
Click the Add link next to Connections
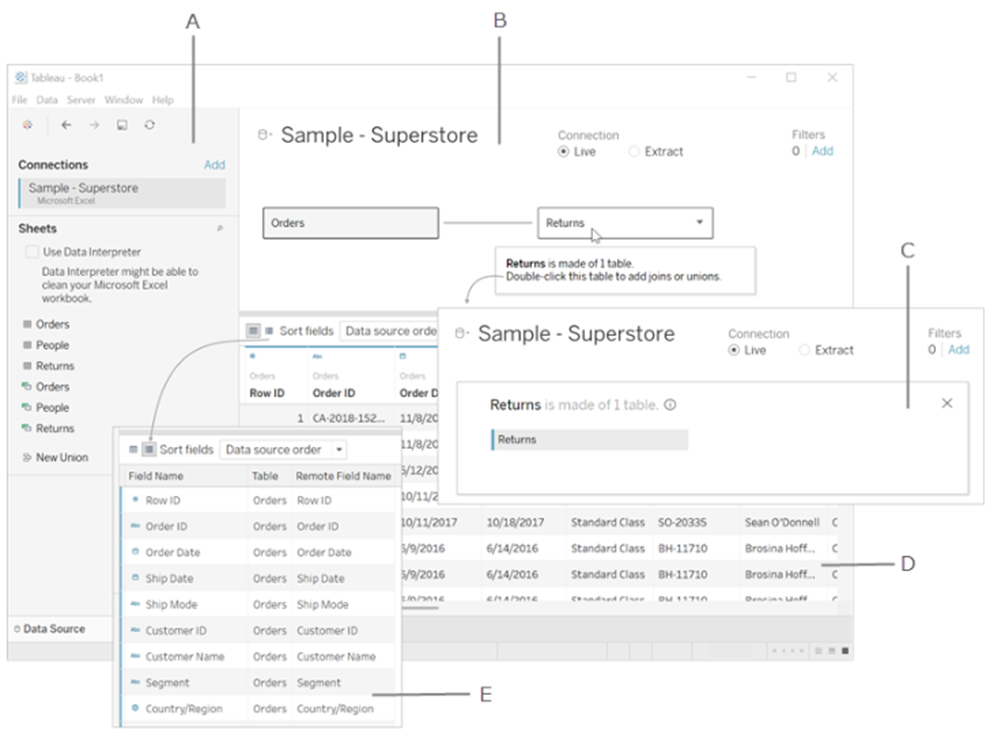click(x=215, y=165)
